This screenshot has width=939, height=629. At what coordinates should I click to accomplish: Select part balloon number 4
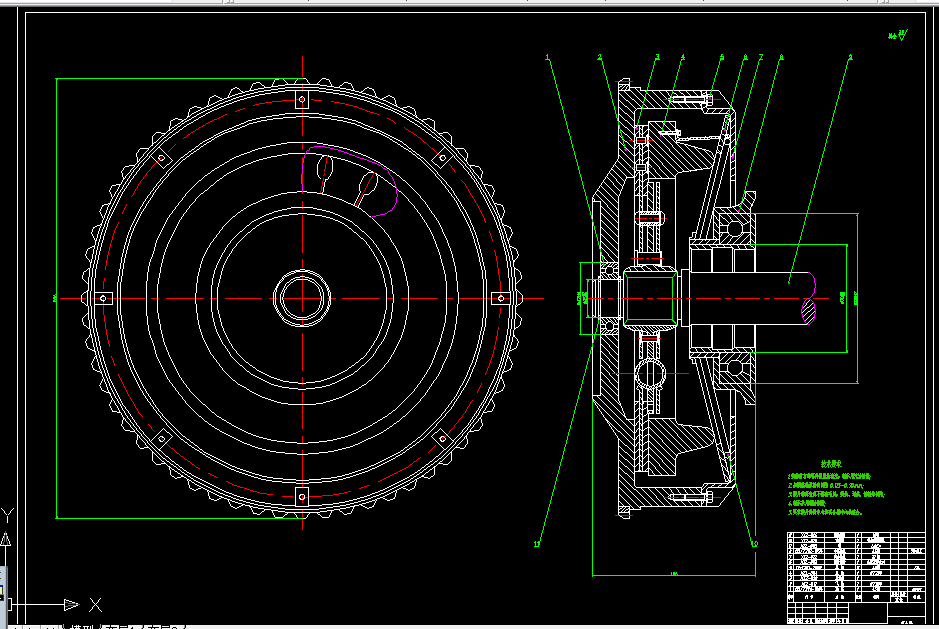click(683, 58)
